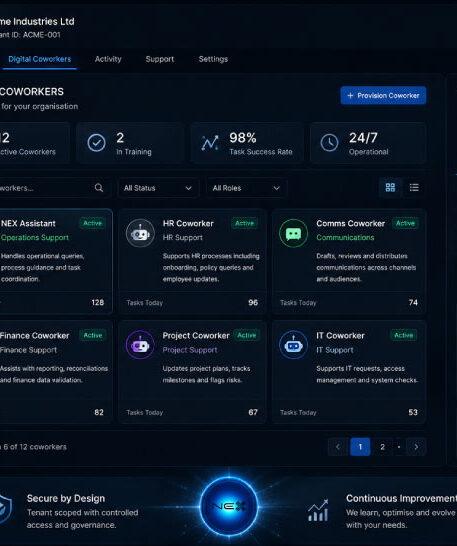The width and height of the screenshot is (457, 546).
Task: Click the Communications role label
Action: click(345, 238)
